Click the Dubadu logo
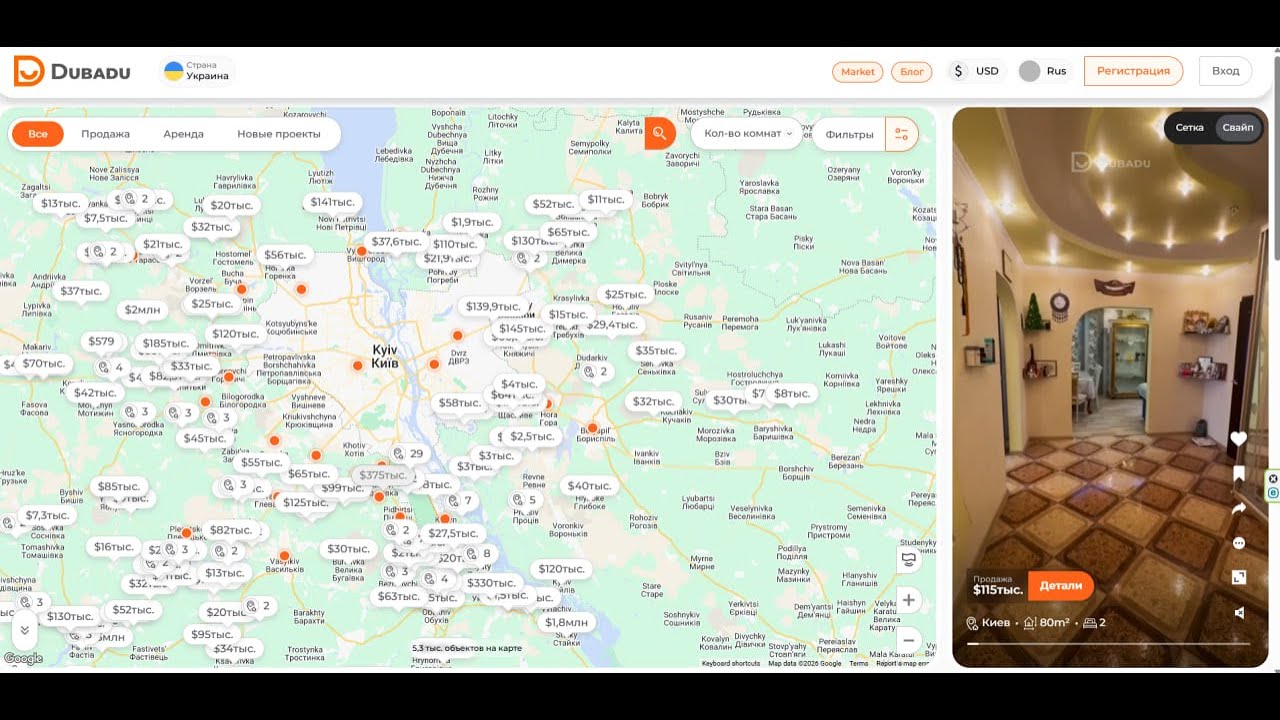The image size is (1280, 720). [71, 71]
